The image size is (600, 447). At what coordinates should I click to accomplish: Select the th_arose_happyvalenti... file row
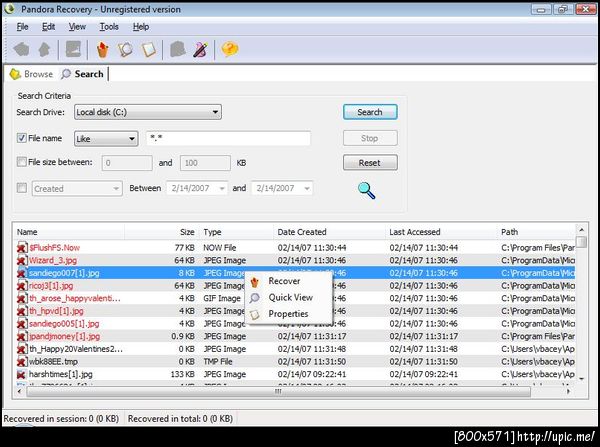point(295,298)
